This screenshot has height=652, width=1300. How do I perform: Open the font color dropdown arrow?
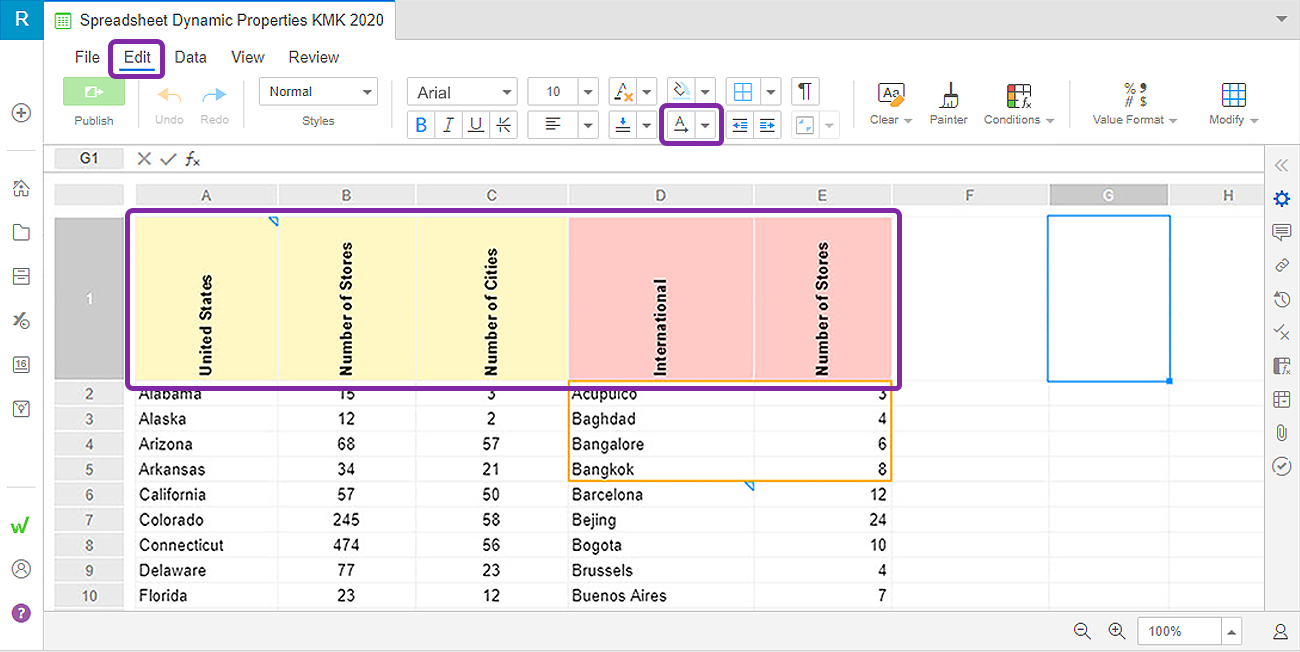(647, 92)
